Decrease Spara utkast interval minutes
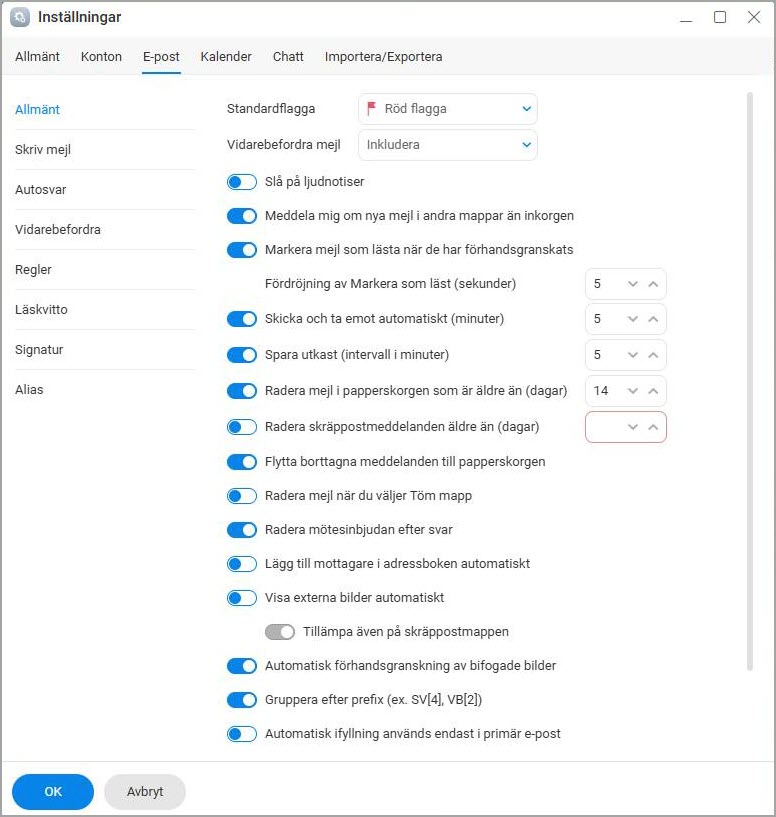776x817 pixels. pyautogui.click(x=633, y=355)
